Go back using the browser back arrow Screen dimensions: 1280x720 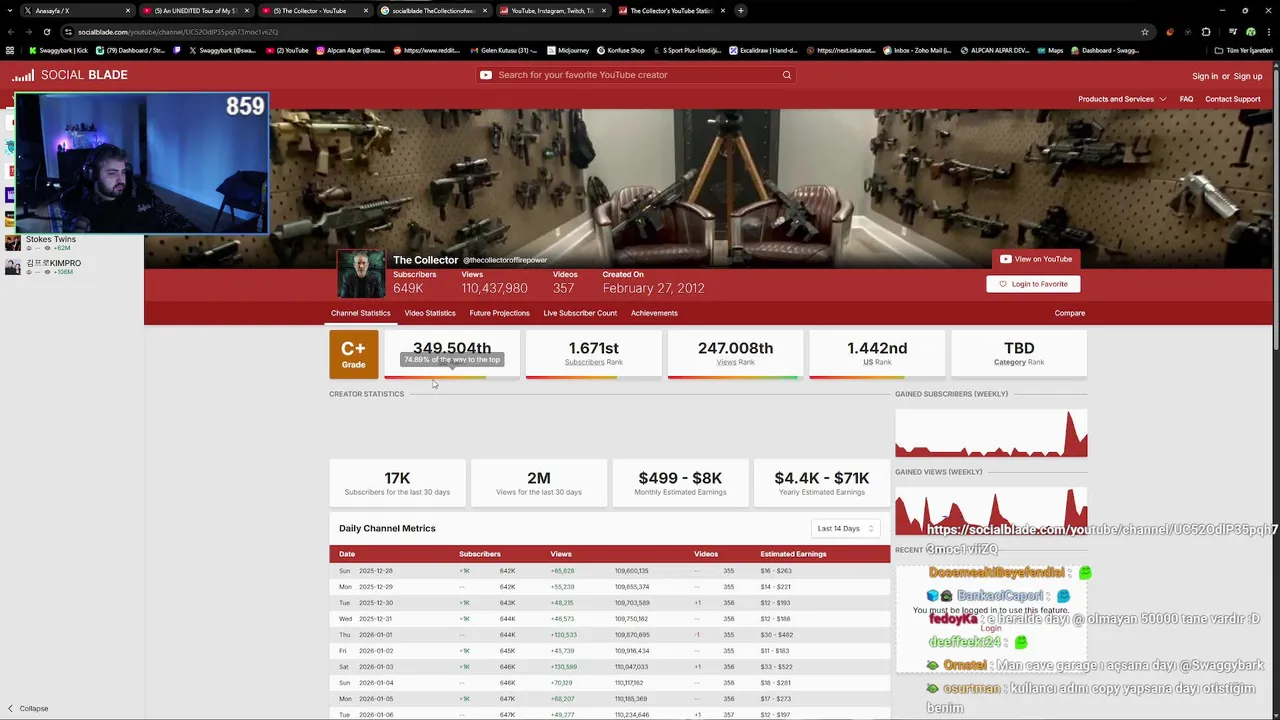[11, 32]
